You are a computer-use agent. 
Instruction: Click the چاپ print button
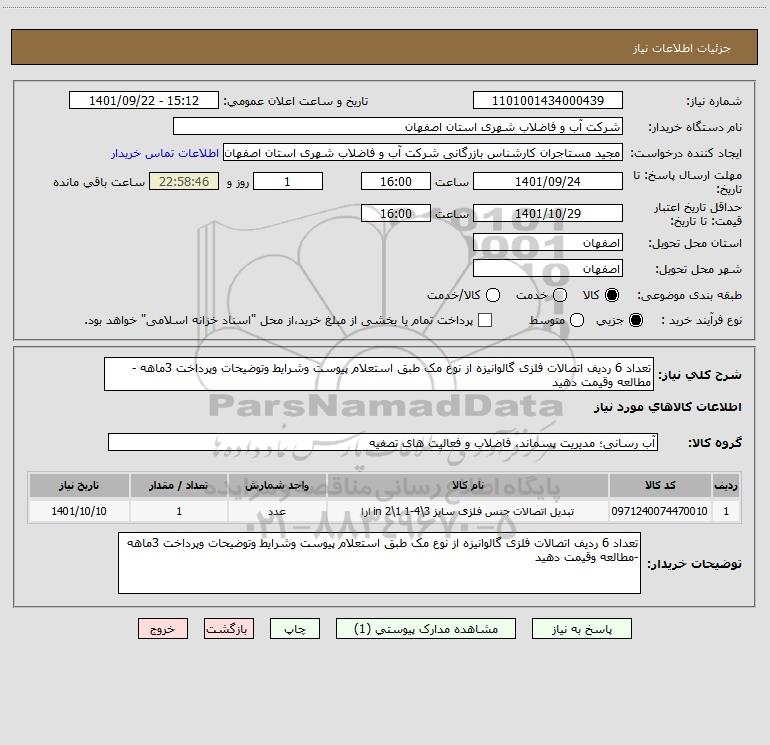[295, 629]
